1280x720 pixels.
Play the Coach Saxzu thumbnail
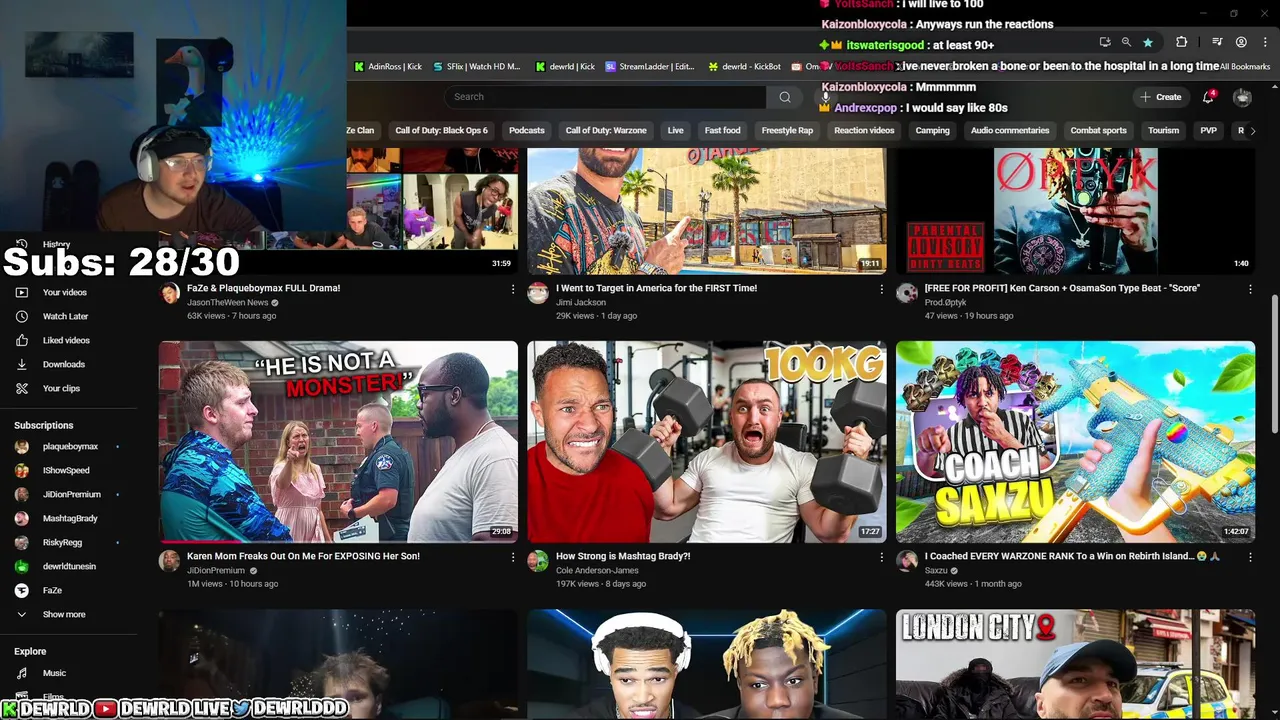(x=1075, y=442)
